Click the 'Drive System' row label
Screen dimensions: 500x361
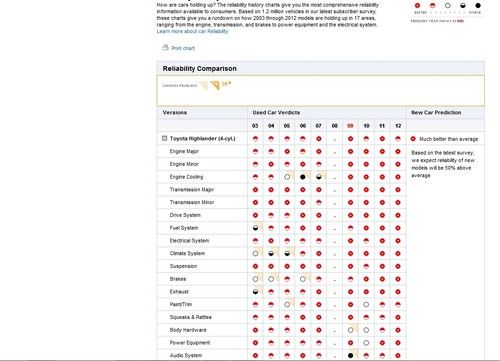coord(185,215)
